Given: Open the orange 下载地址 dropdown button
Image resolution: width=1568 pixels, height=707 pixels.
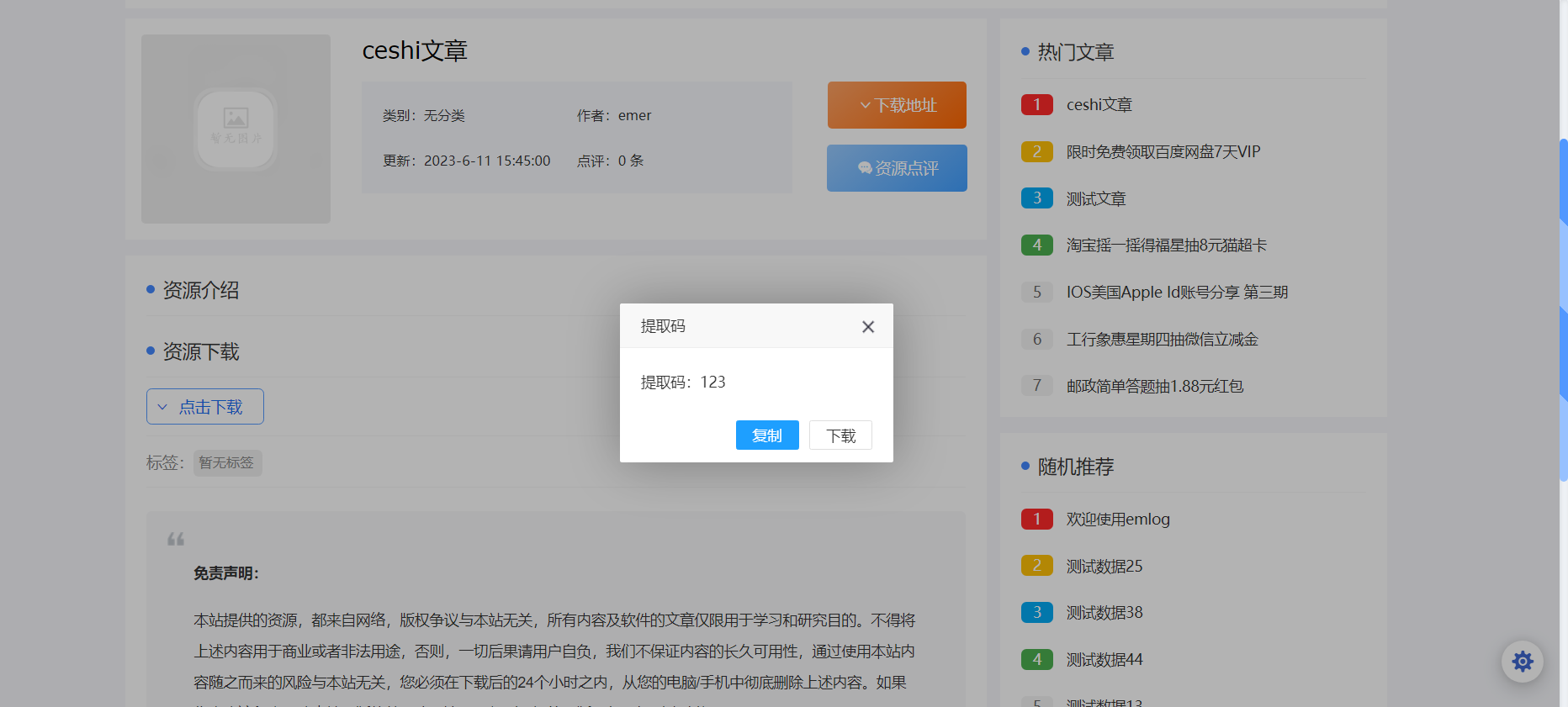Looking at the screenshot, I should click(x=897, y=105).
